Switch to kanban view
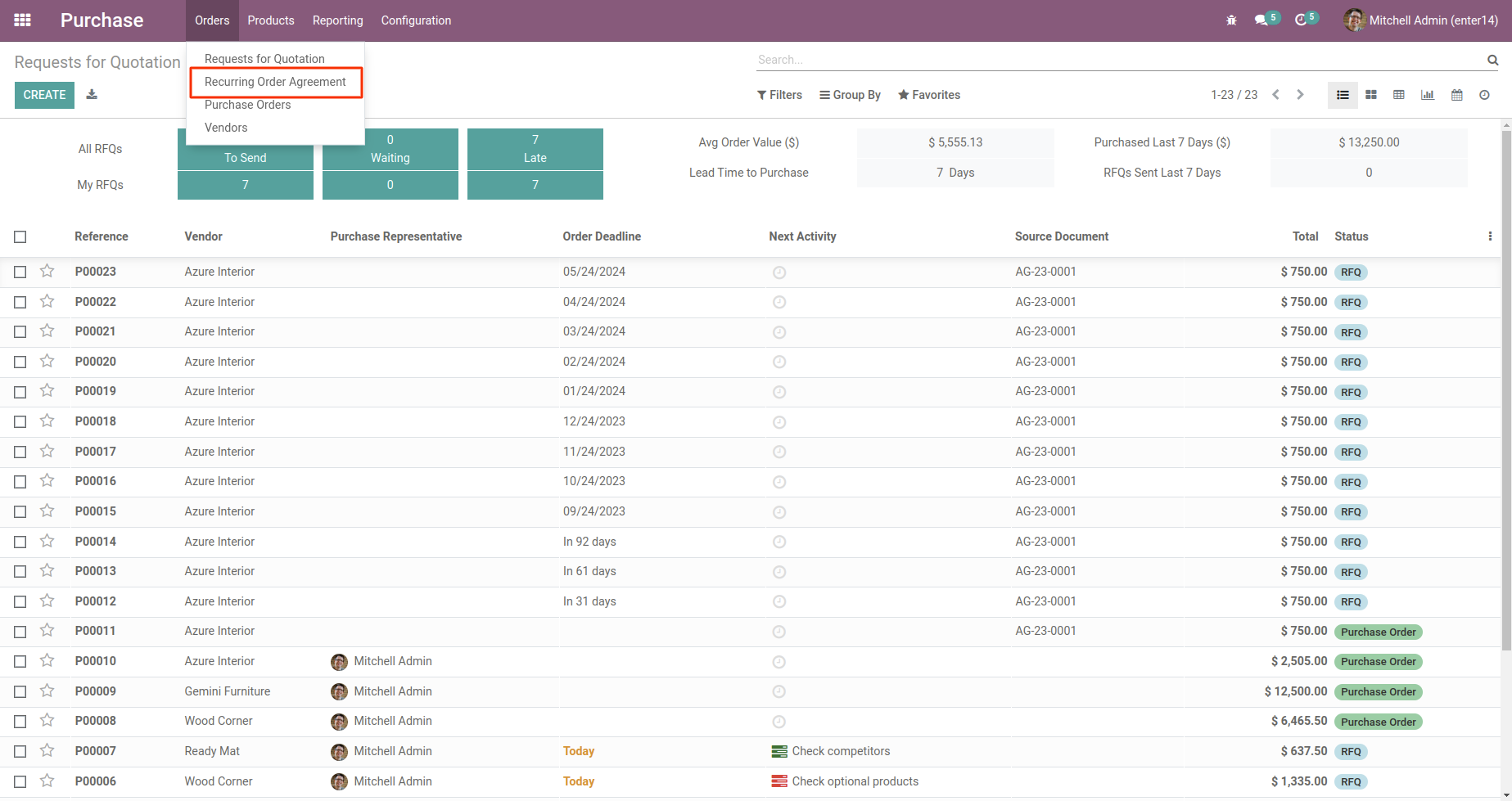This screenshot has height=801, width=1512. [1370, 95]
